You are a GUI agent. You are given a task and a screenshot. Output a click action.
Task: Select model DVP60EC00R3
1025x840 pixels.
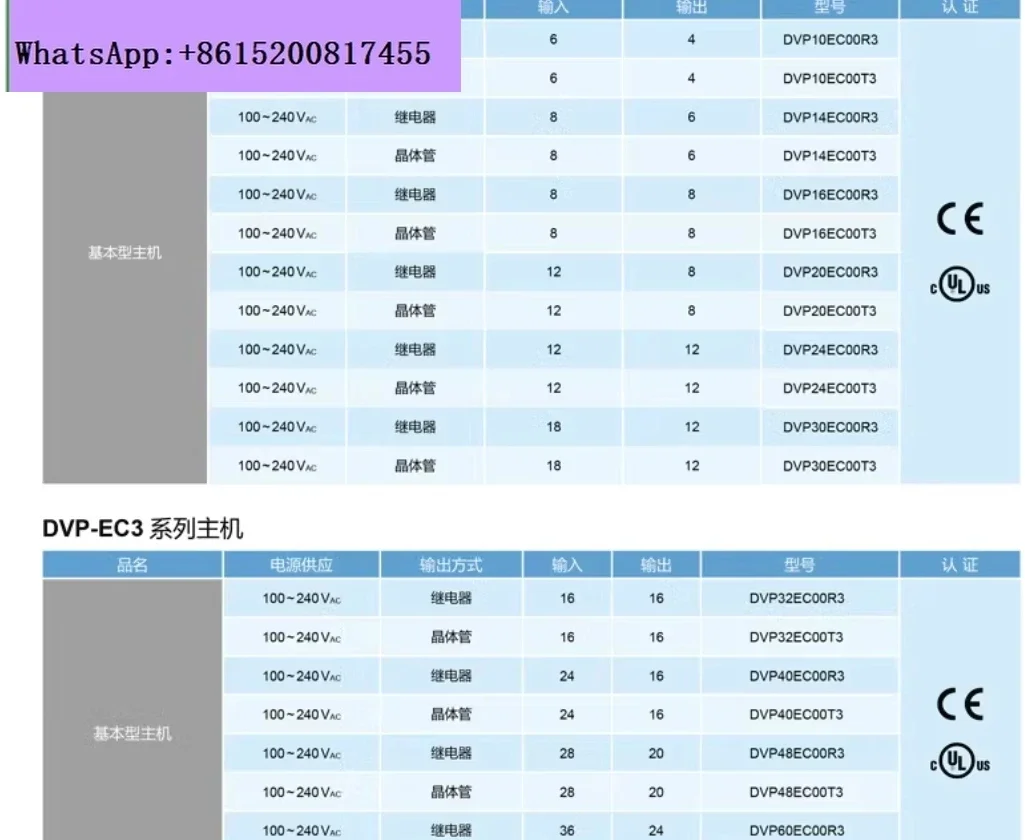pyautogui.click(x=797, y=830)
